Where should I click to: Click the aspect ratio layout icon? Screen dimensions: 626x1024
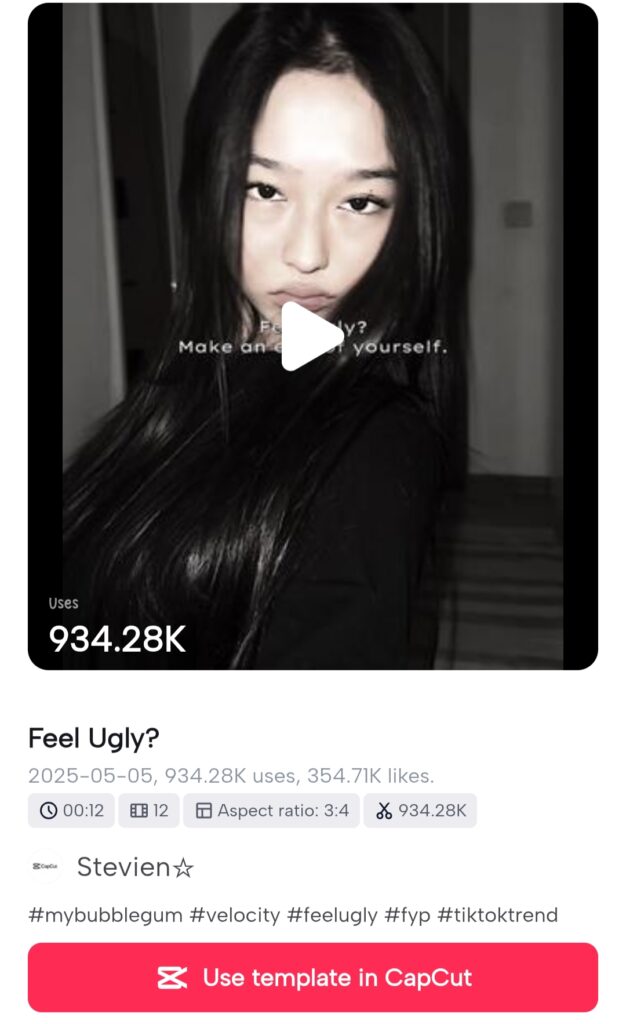pyautogui.click(x=204, y=810)
